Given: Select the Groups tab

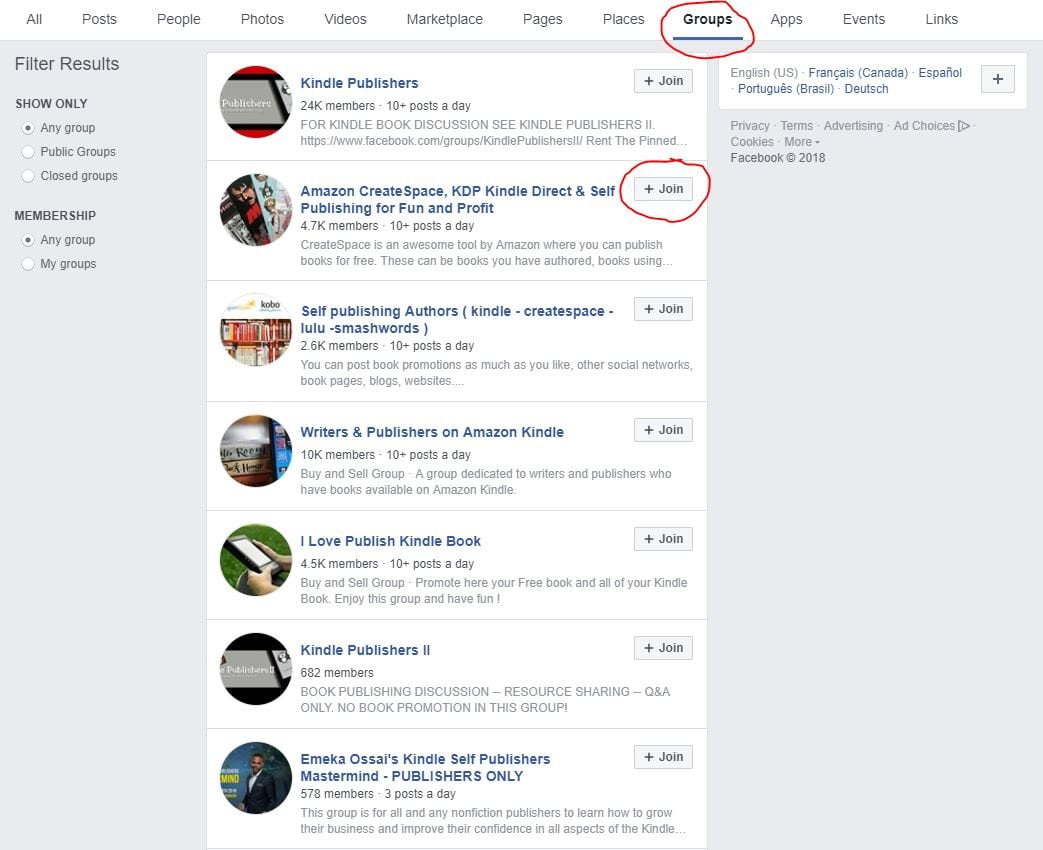Looking at the screenshot, I should point(707,19).
